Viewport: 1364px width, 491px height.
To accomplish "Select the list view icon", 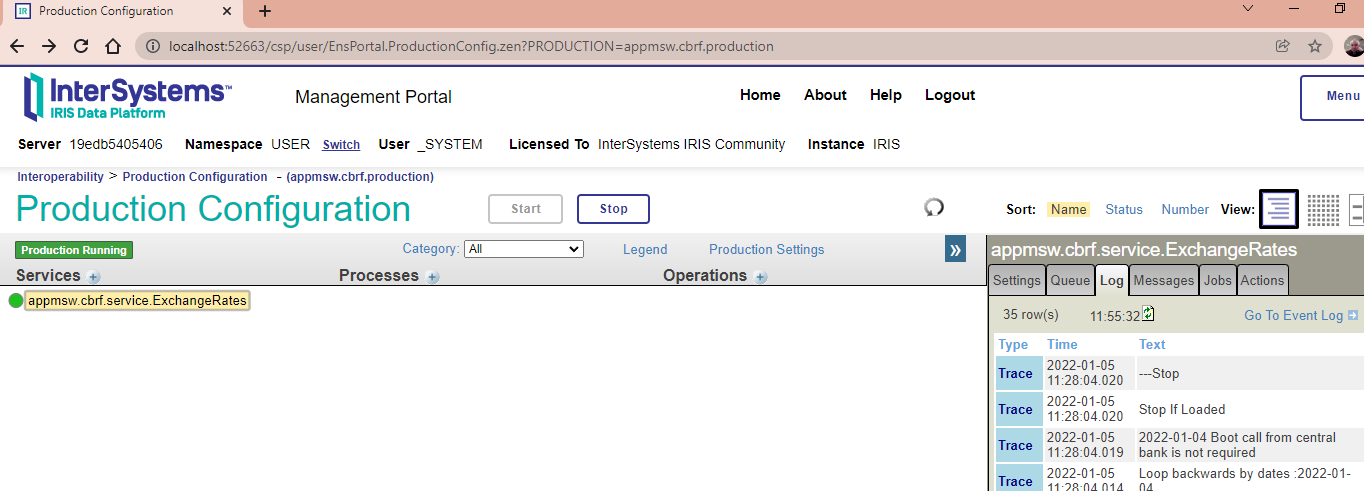I will tap(1278, 209).
